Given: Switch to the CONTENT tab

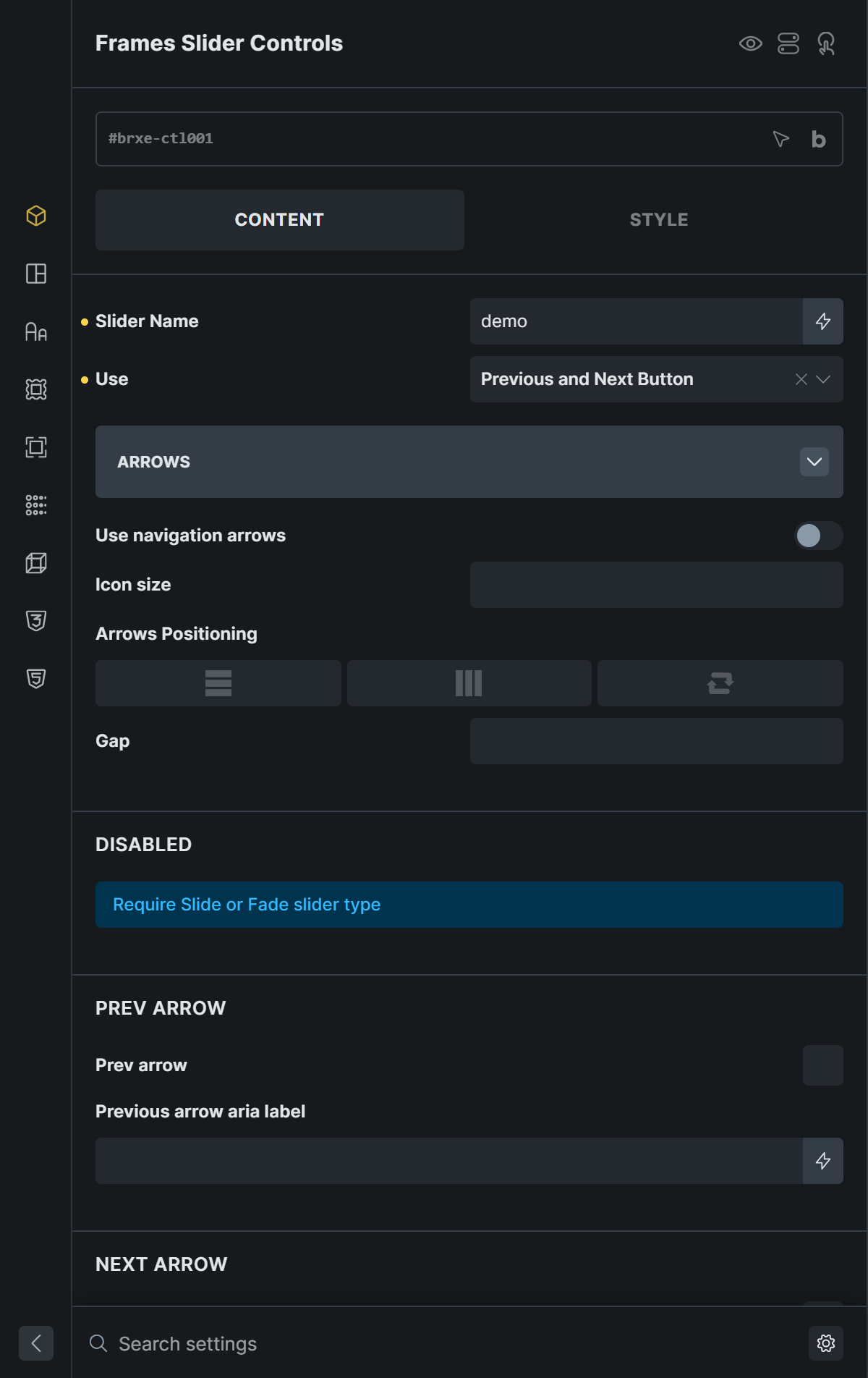Looking at the screenshot, I should (280, 220).
